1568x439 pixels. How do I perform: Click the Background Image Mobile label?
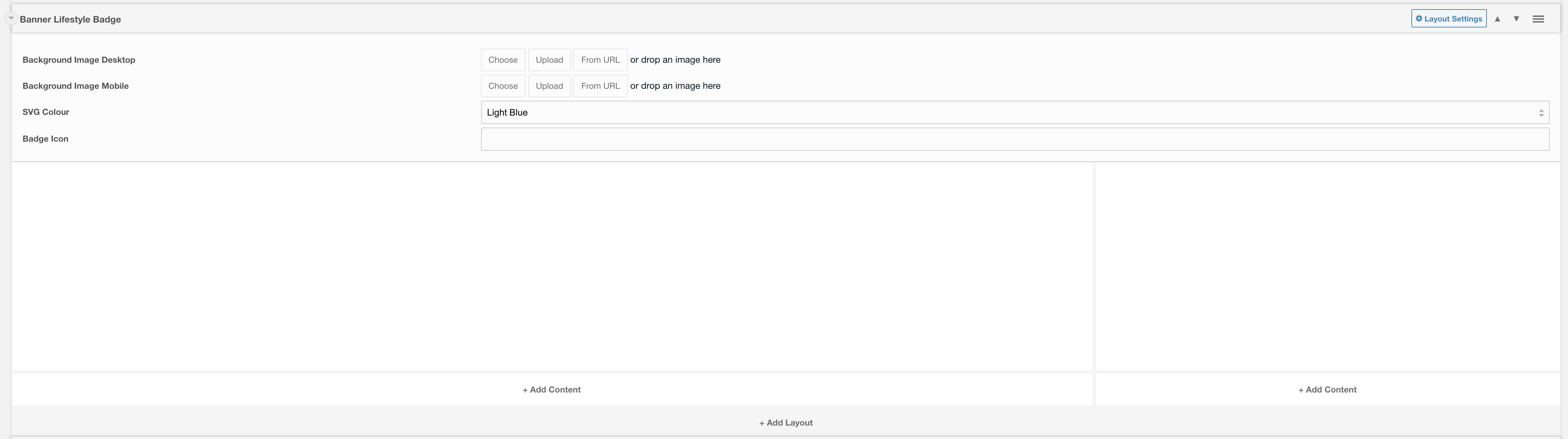(75, 86)
